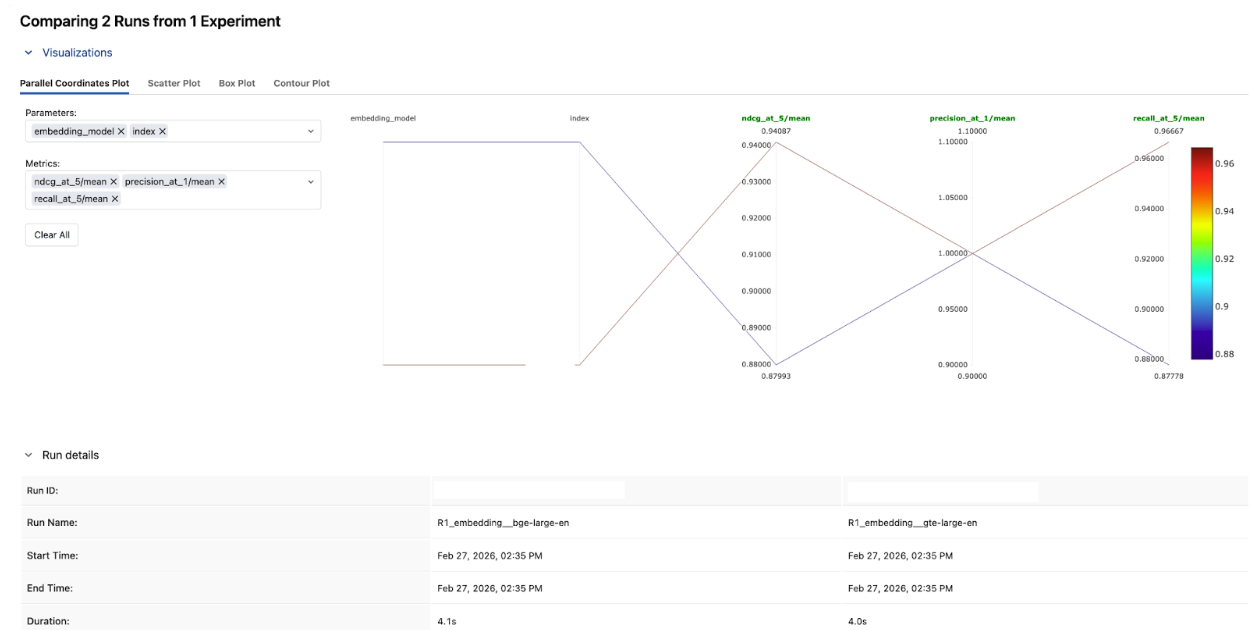
Task: Remove the index parameter tag
Action: point(163,132)
